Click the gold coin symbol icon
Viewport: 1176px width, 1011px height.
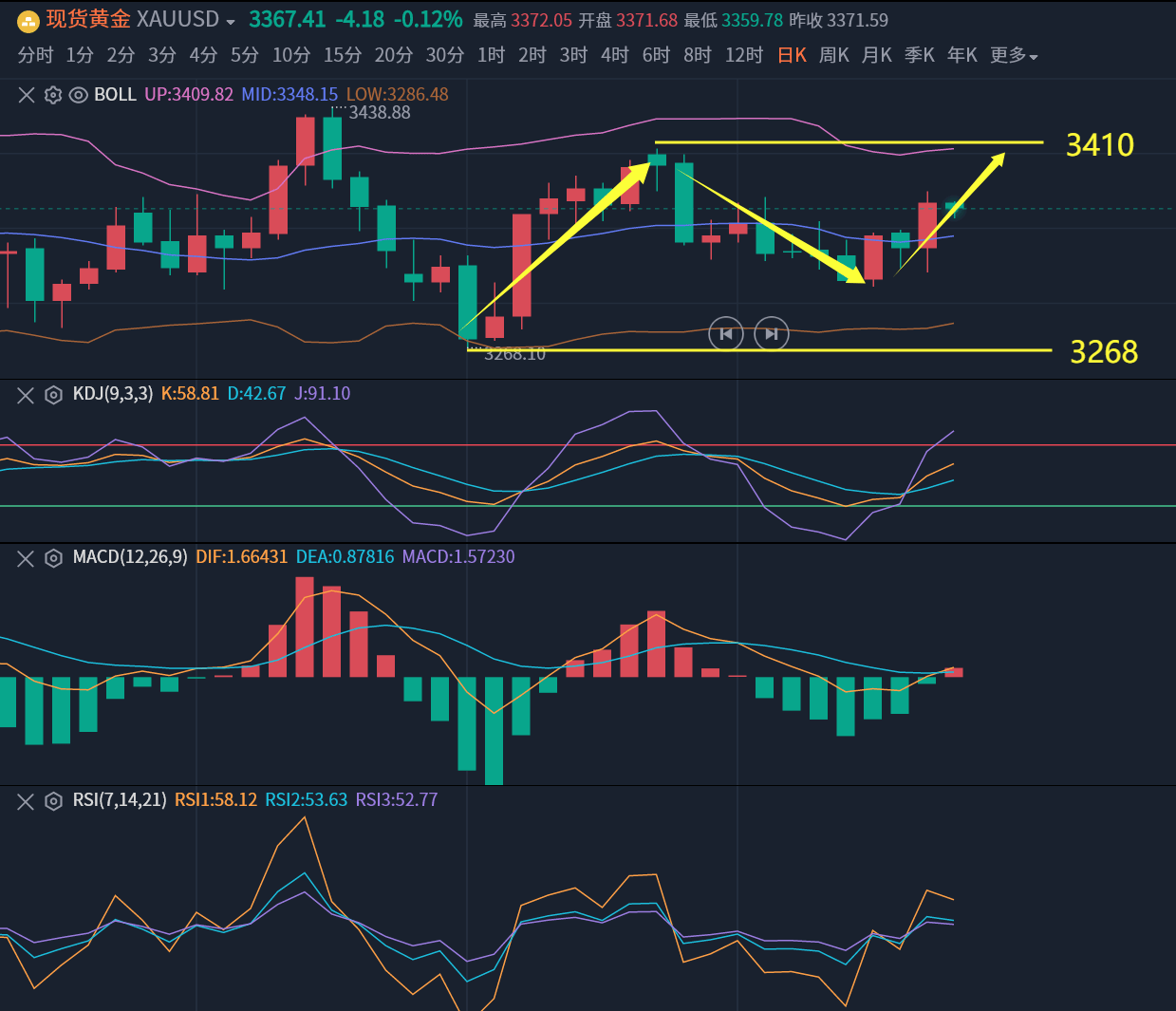coord(28,21)
